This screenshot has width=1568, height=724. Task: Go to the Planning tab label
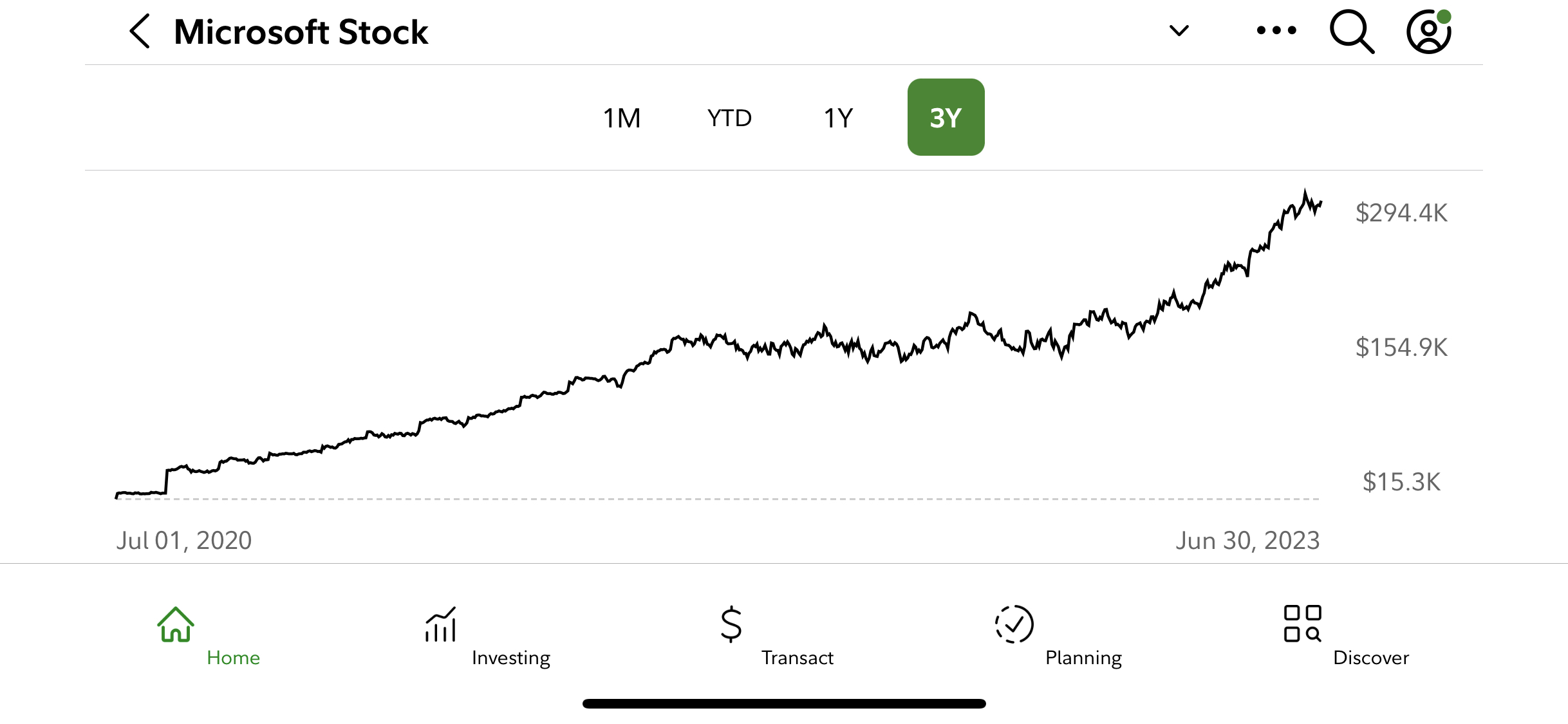click(x=1083, y=658)
